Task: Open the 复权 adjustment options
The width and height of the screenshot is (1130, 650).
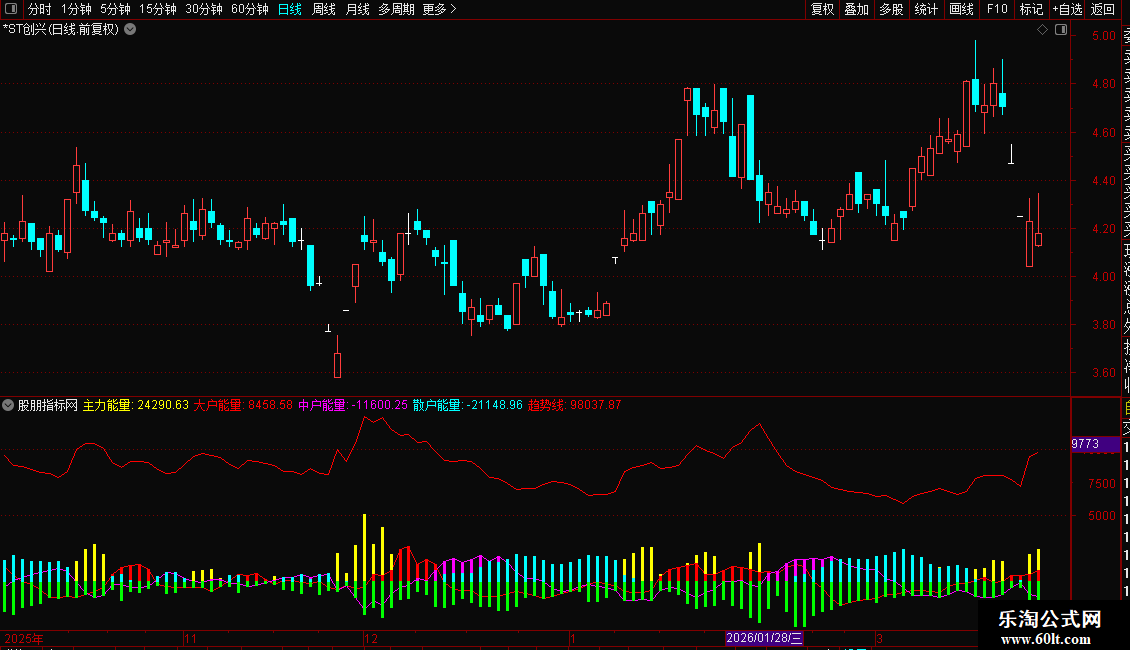Action: pos(822,9)
